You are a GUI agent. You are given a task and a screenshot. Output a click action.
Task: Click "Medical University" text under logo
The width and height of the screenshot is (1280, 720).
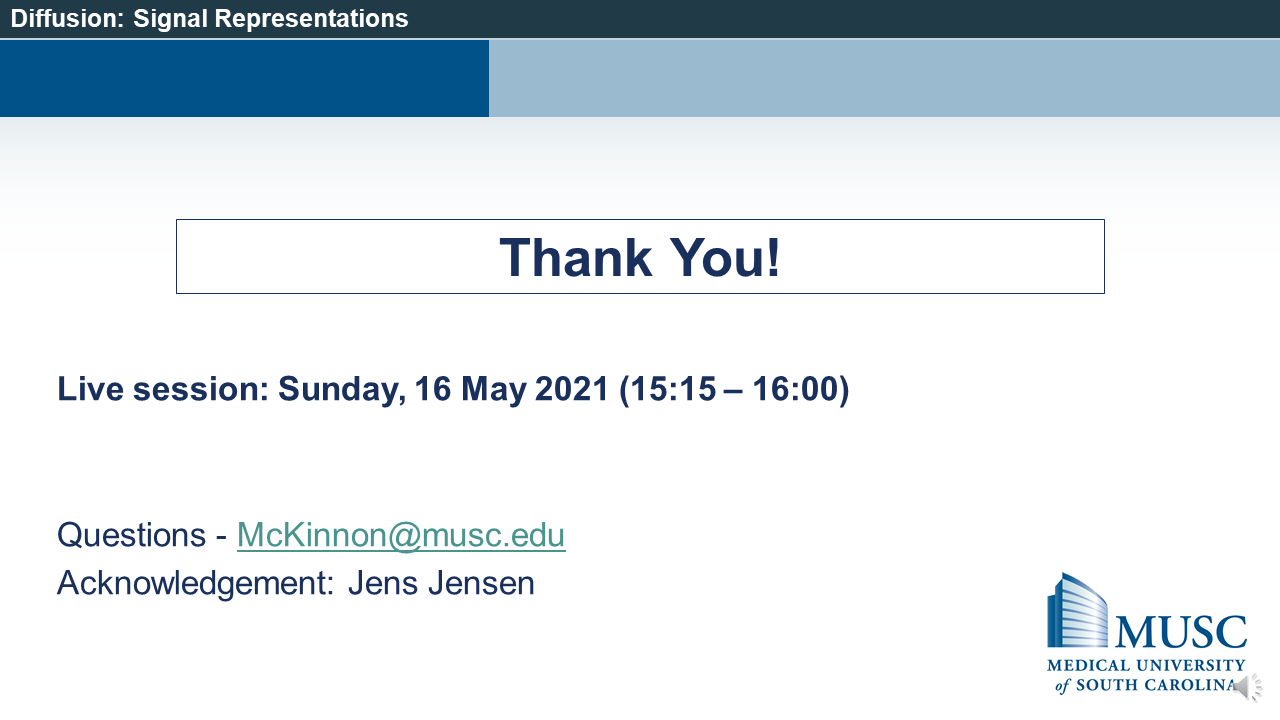1146,665
